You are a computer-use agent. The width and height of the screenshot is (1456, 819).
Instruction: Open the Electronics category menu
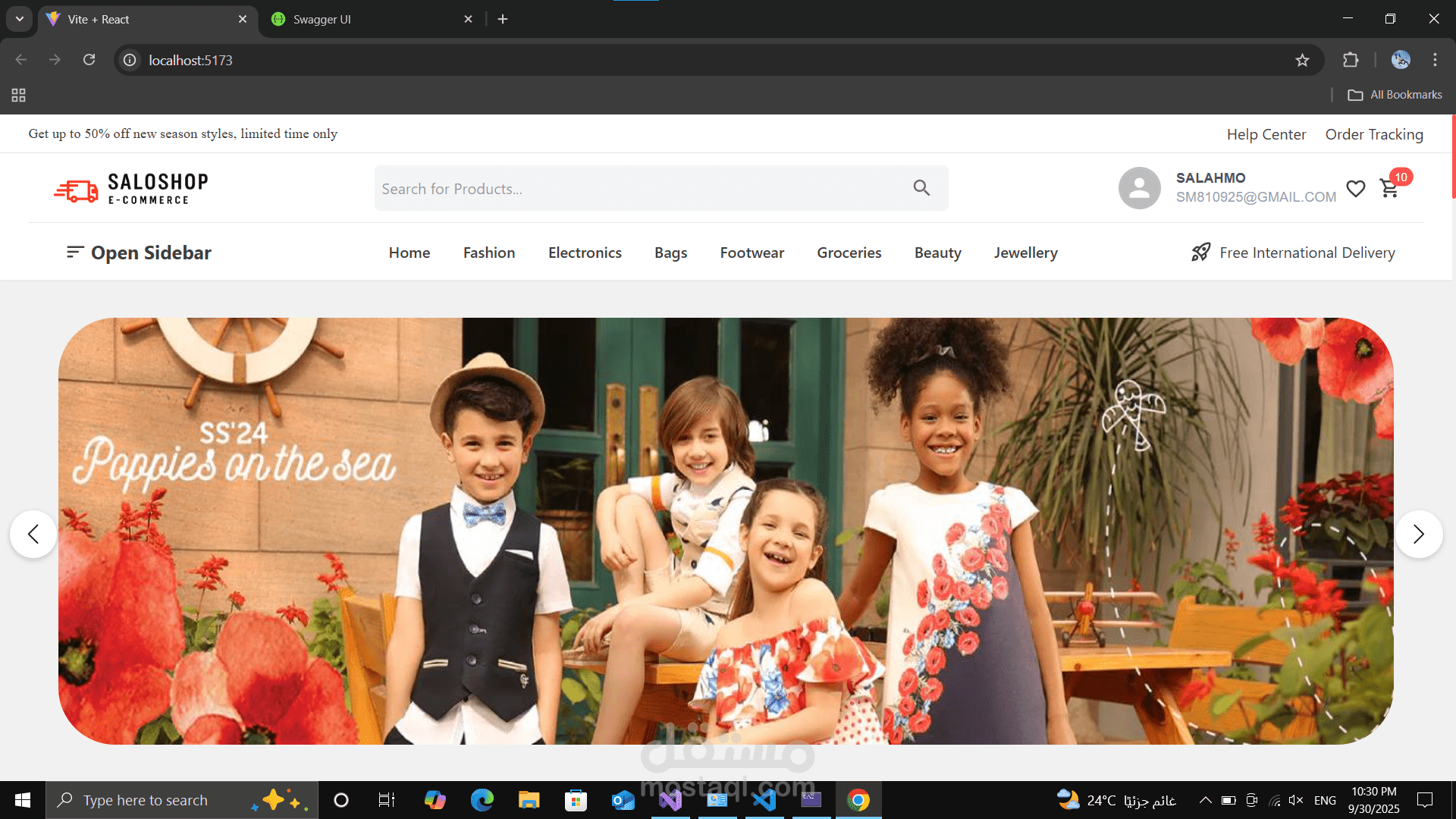click(585, 253)
